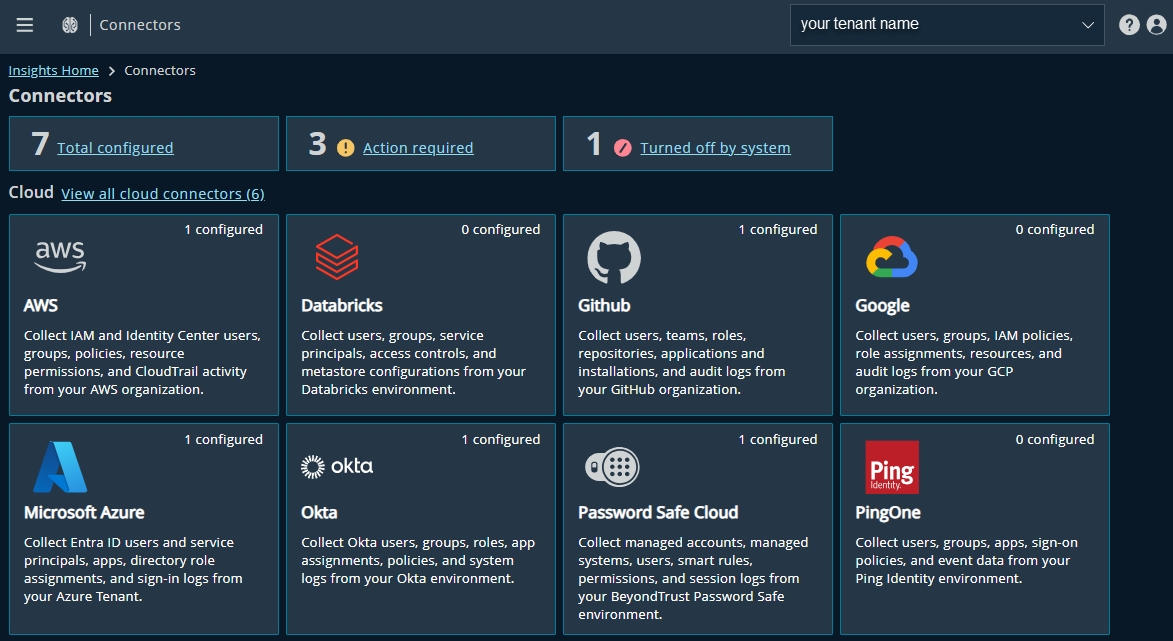This screenshot has width=1173, height=641.
Task: Select the Google connector title
Action: 883,305
